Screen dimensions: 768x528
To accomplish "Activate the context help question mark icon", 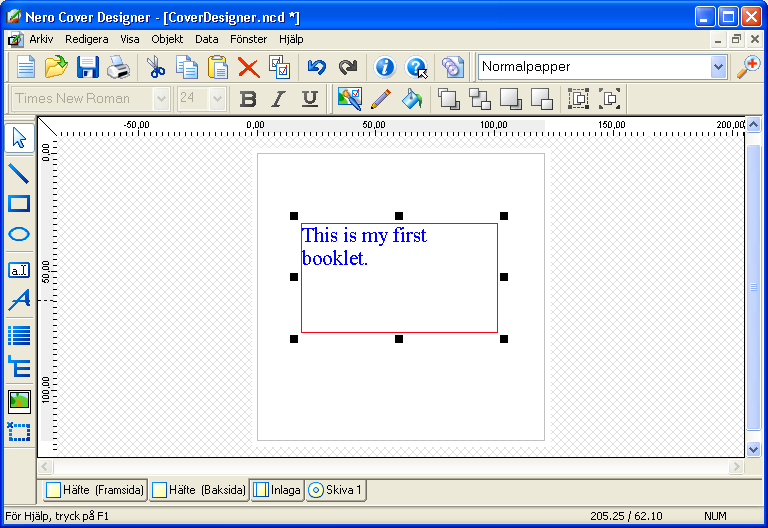I will pos(416,67).
